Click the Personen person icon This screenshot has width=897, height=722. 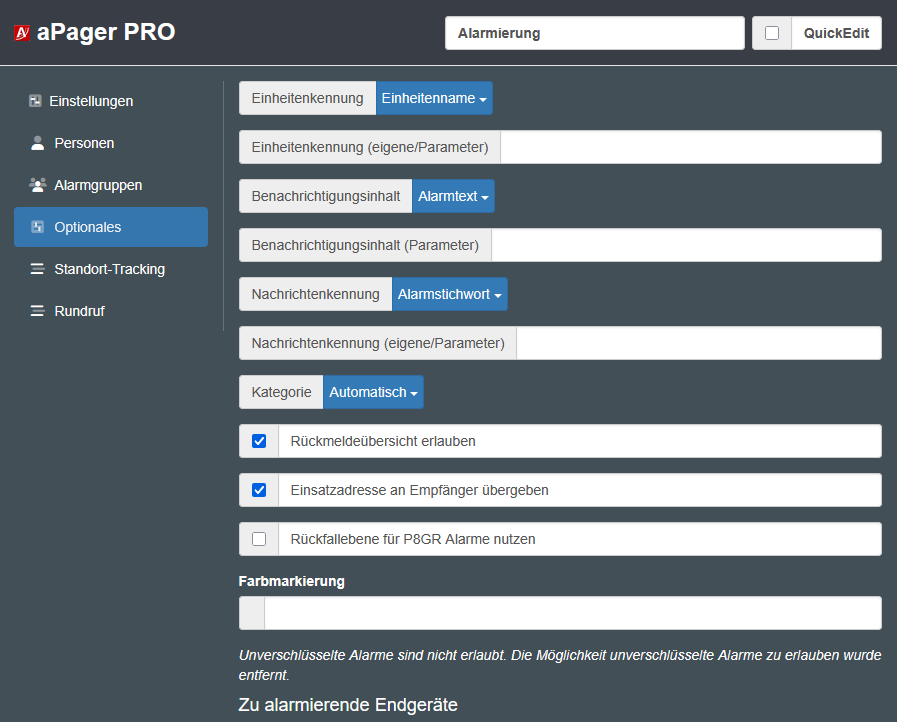click(x=38, y=143)
